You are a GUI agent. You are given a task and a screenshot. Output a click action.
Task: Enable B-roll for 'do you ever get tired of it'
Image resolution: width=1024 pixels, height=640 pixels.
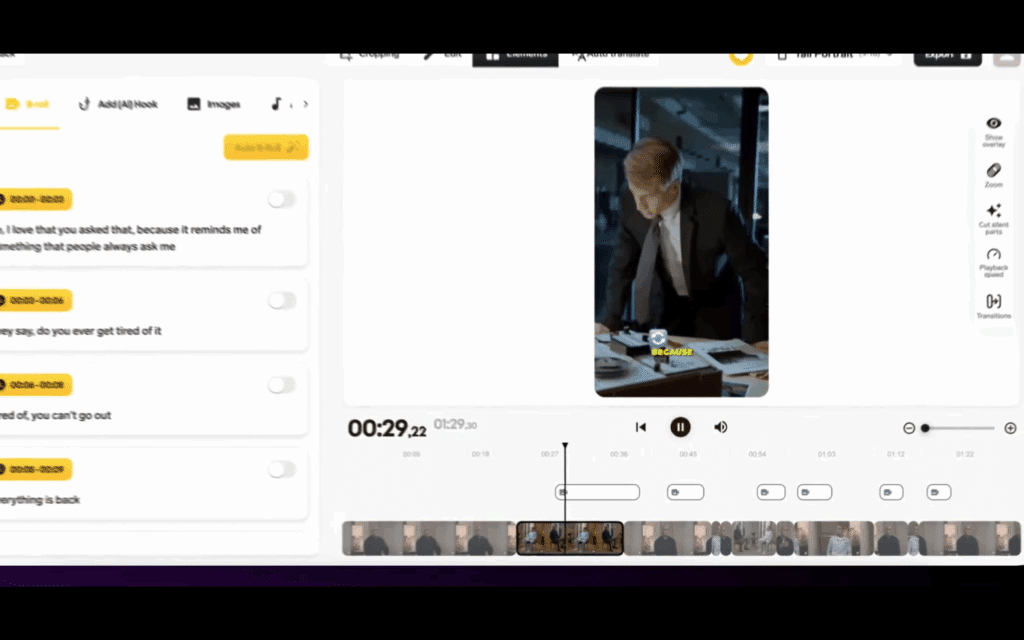click(282, 300)
